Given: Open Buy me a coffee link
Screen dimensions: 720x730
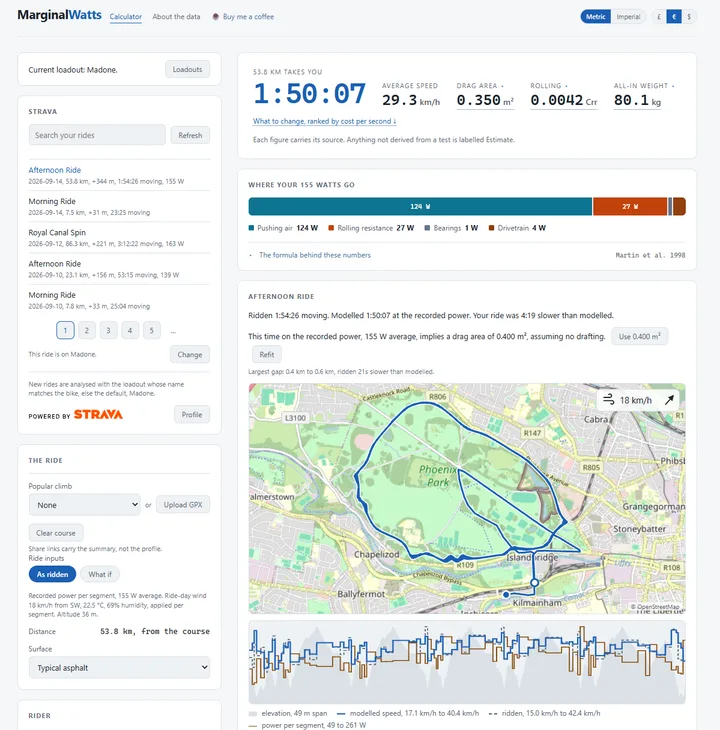Looking at the screenshot, I should click(248, 17).
